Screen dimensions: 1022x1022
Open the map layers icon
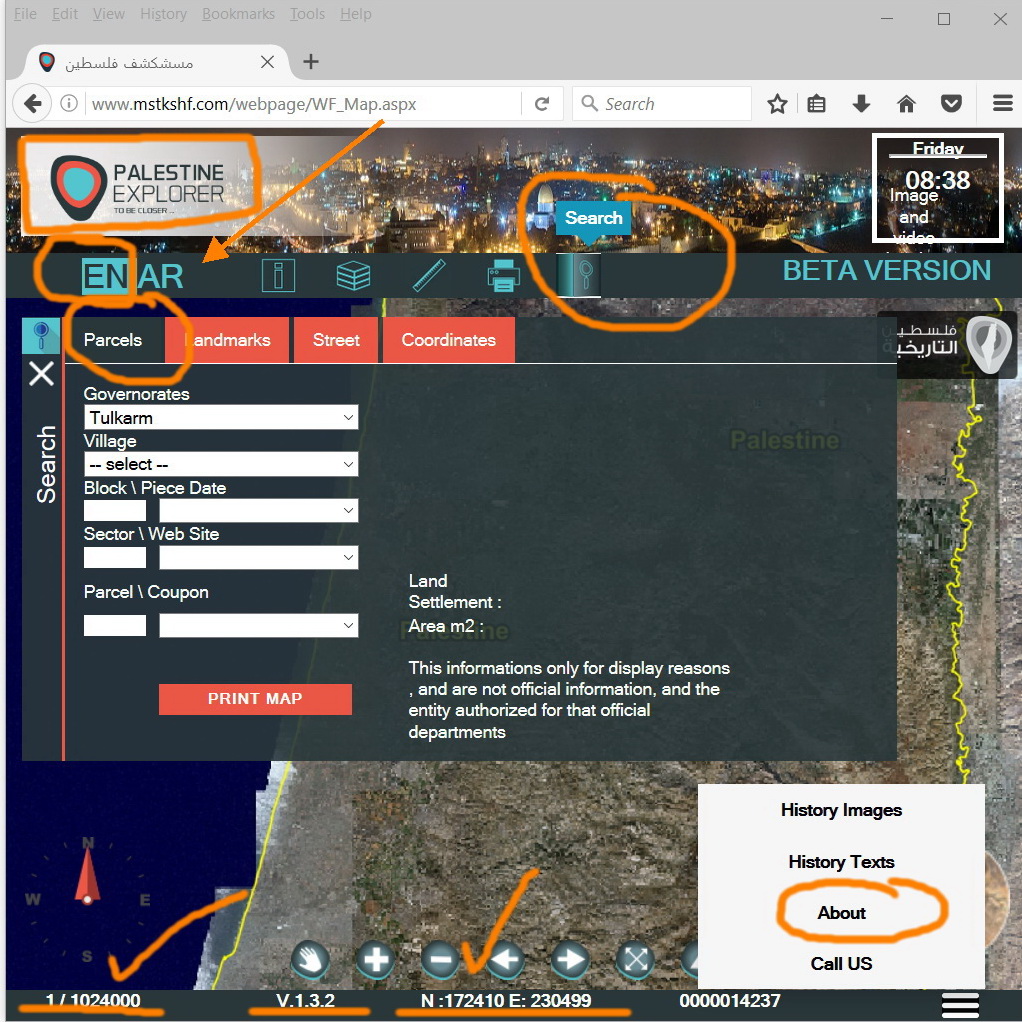pyautogui.click(x=353, y=275)
